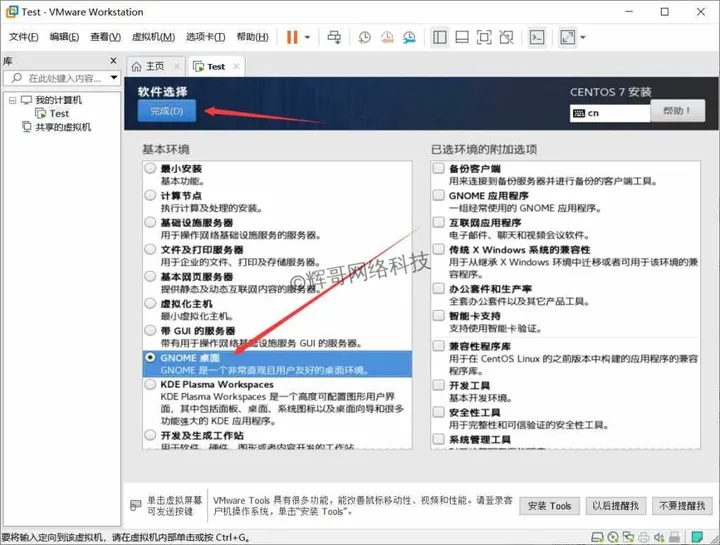Select the KDE Plasma Workspaces radio option
Image resolution: width=720 pixels, height=545 pixels.
coord(150,384)
